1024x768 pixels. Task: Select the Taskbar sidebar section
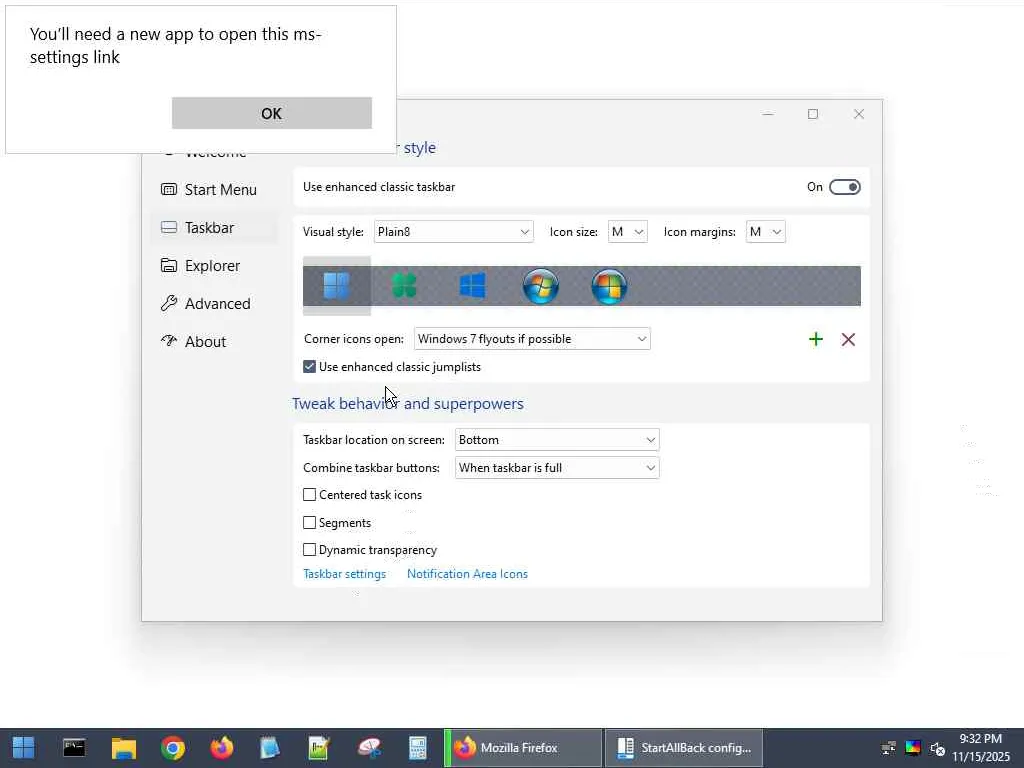click(215, 227)
